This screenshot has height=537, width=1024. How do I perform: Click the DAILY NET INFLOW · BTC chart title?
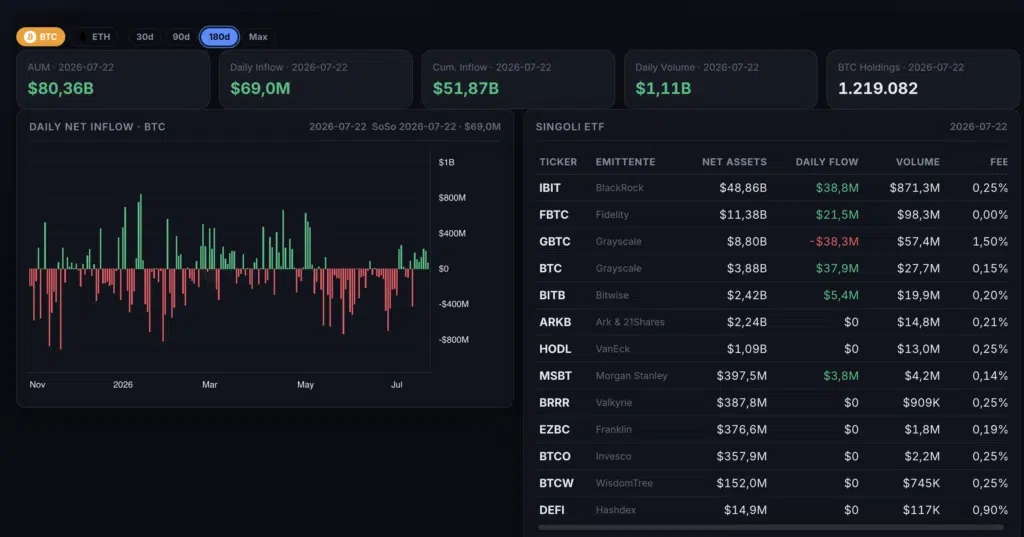click(x=97, y=127)
